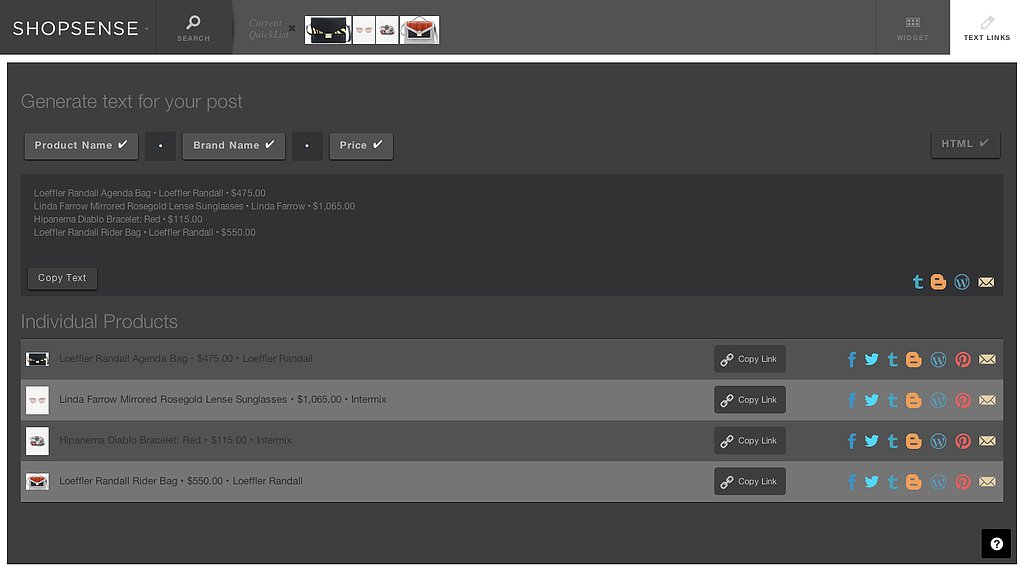Open the sunglasses thumbnail in QuickList

364,30
